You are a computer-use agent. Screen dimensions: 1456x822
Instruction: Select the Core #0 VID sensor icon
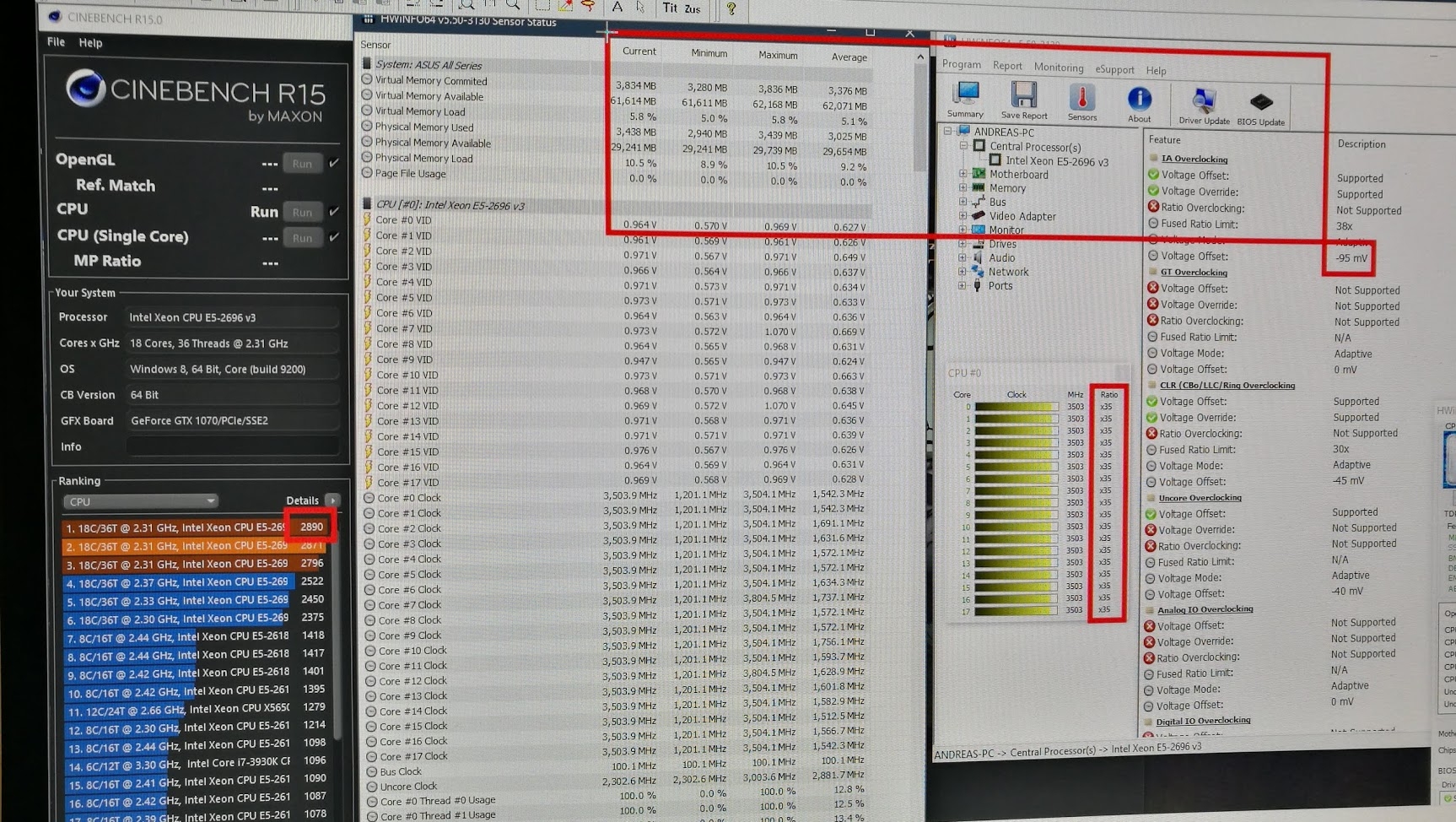click(x=368, y=219)
